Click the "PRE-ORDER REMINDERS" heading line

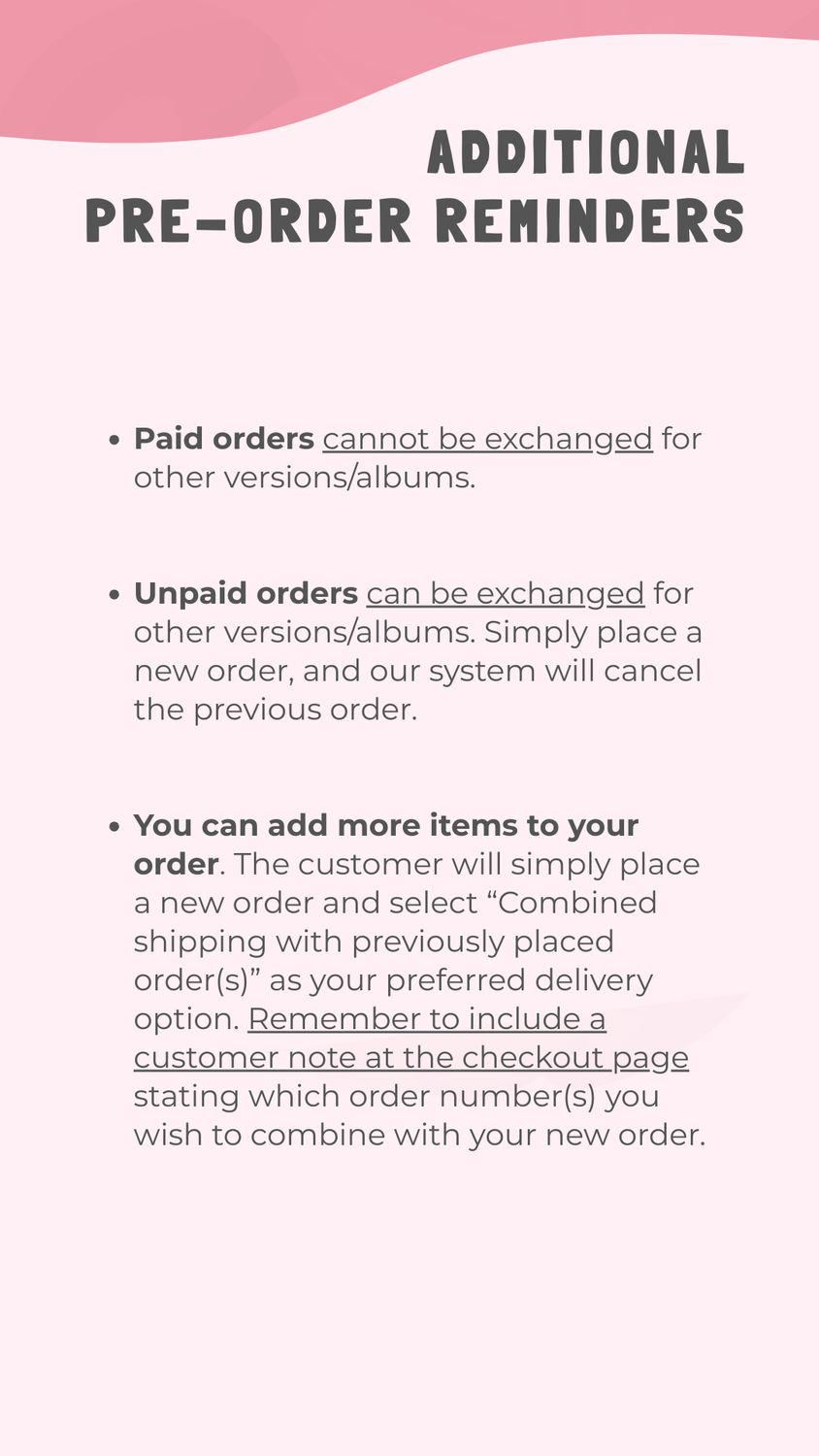[x=415, y=221]
